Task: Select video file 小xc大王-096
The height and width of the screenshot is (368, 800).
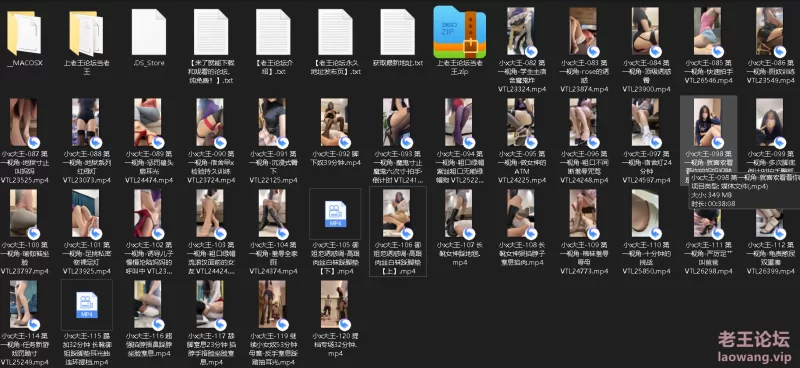Action: (584, 123)
